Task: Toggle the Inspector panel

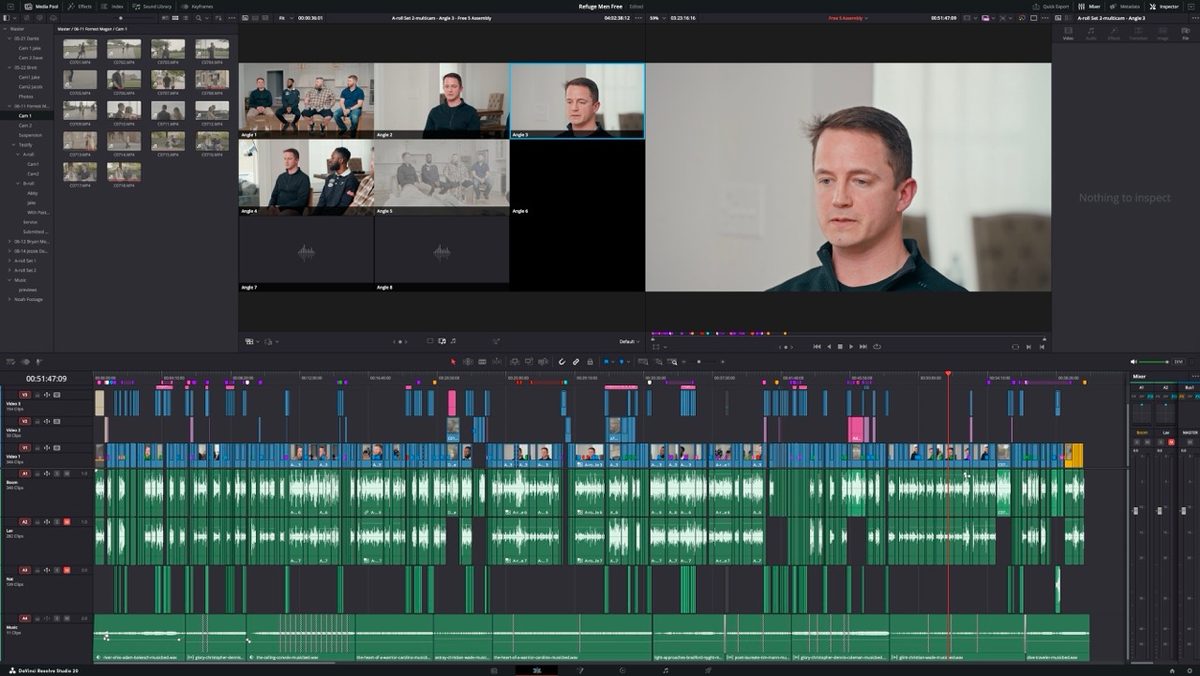Action: tap(1164, 6)
